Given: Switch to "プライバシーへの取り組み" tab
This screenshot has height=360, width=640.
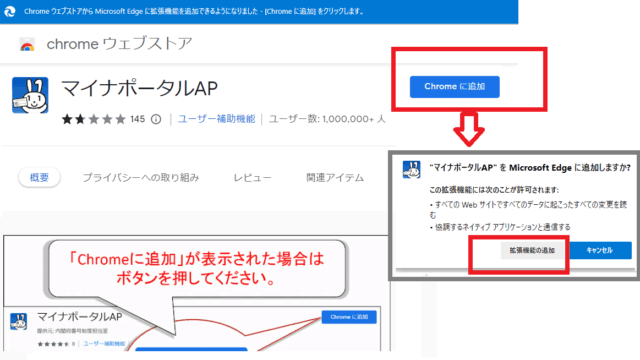Looking at the screenshot, I should click(x=141, y=178).
